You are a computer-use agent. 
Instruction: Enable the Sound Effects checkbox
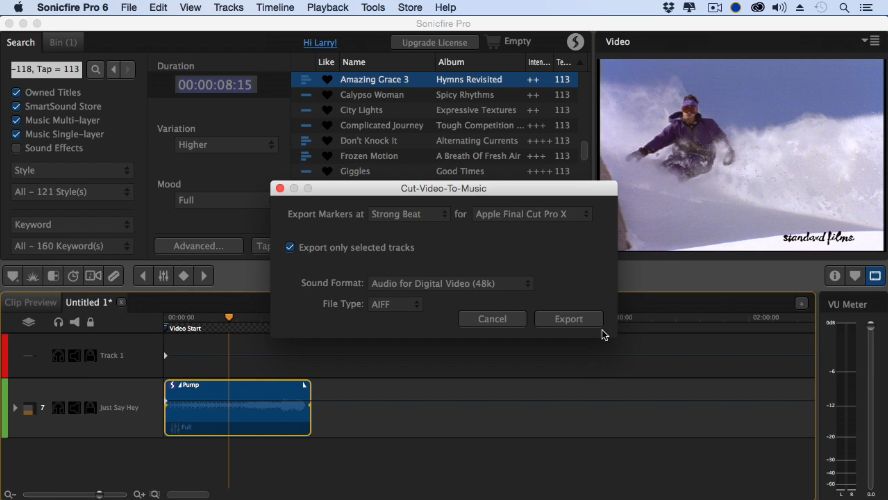coord(16,148)
